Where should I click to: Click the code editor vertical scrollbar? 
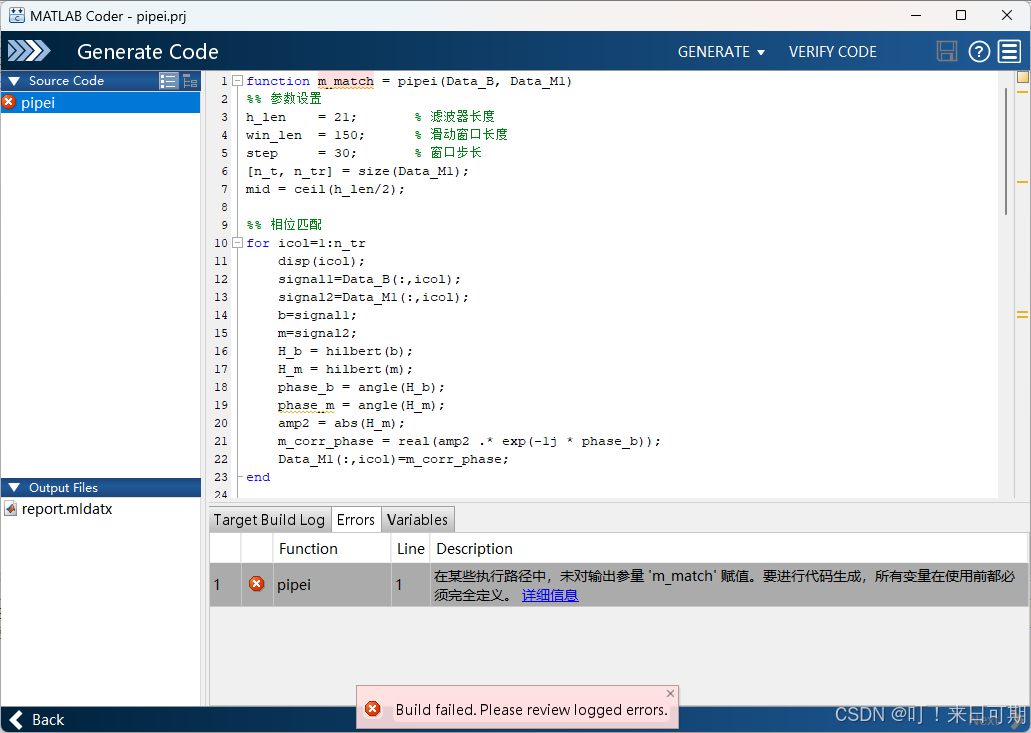pyautogui.click(x=1006, y=151)
